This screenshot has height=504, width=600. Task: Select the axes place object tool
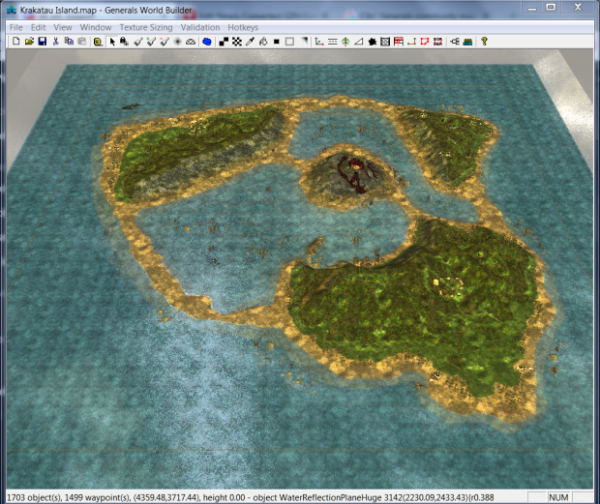pos(319,41)
